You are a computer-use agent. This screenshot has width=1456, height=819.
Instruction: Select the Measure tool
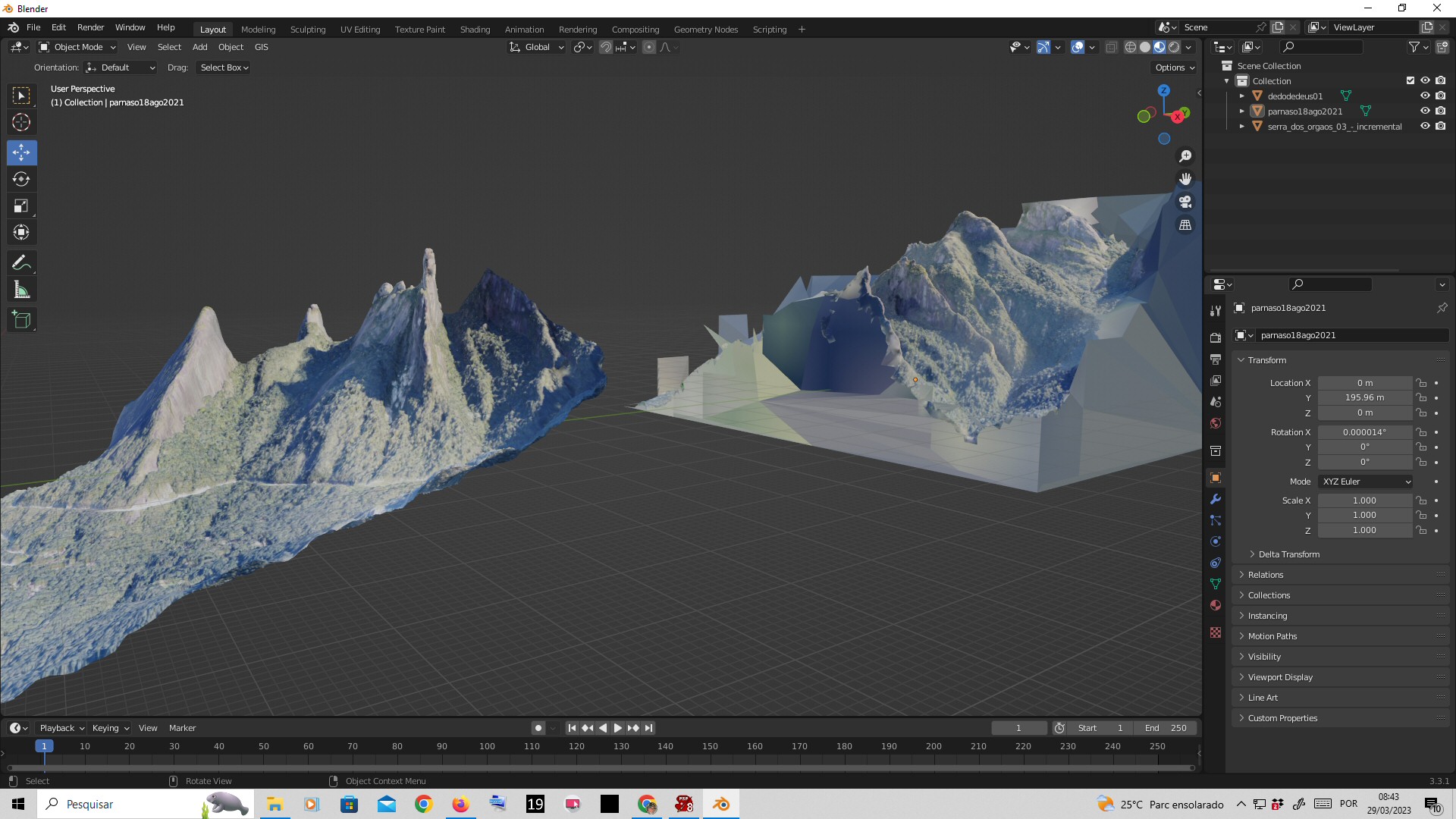coord(21,290)
